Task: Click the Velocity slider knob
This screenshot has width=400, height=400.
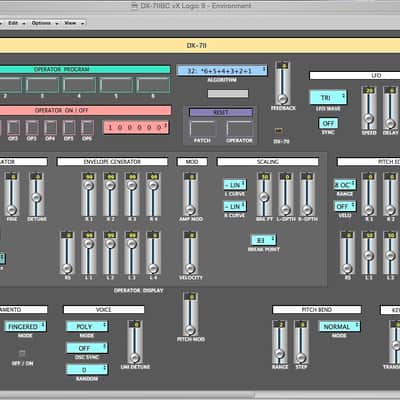Action: pyautogui.click(x=190, y=268)
